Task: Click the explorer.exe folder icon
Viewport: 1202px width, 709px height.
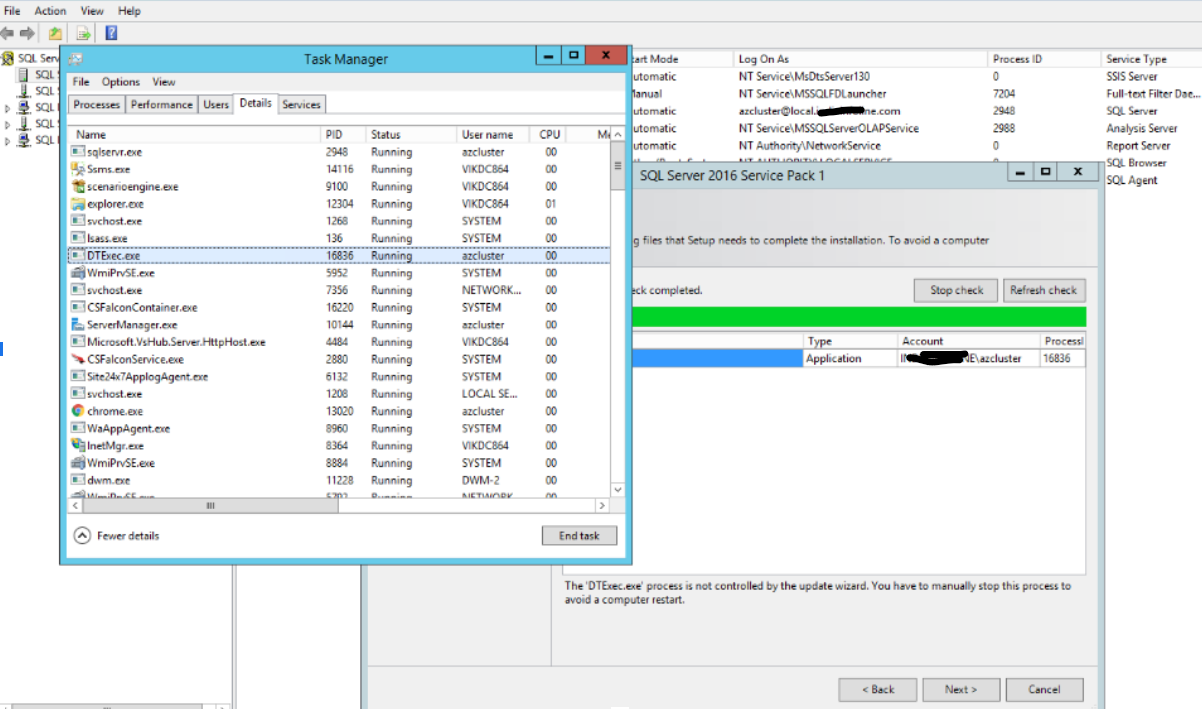Action: 78,204
